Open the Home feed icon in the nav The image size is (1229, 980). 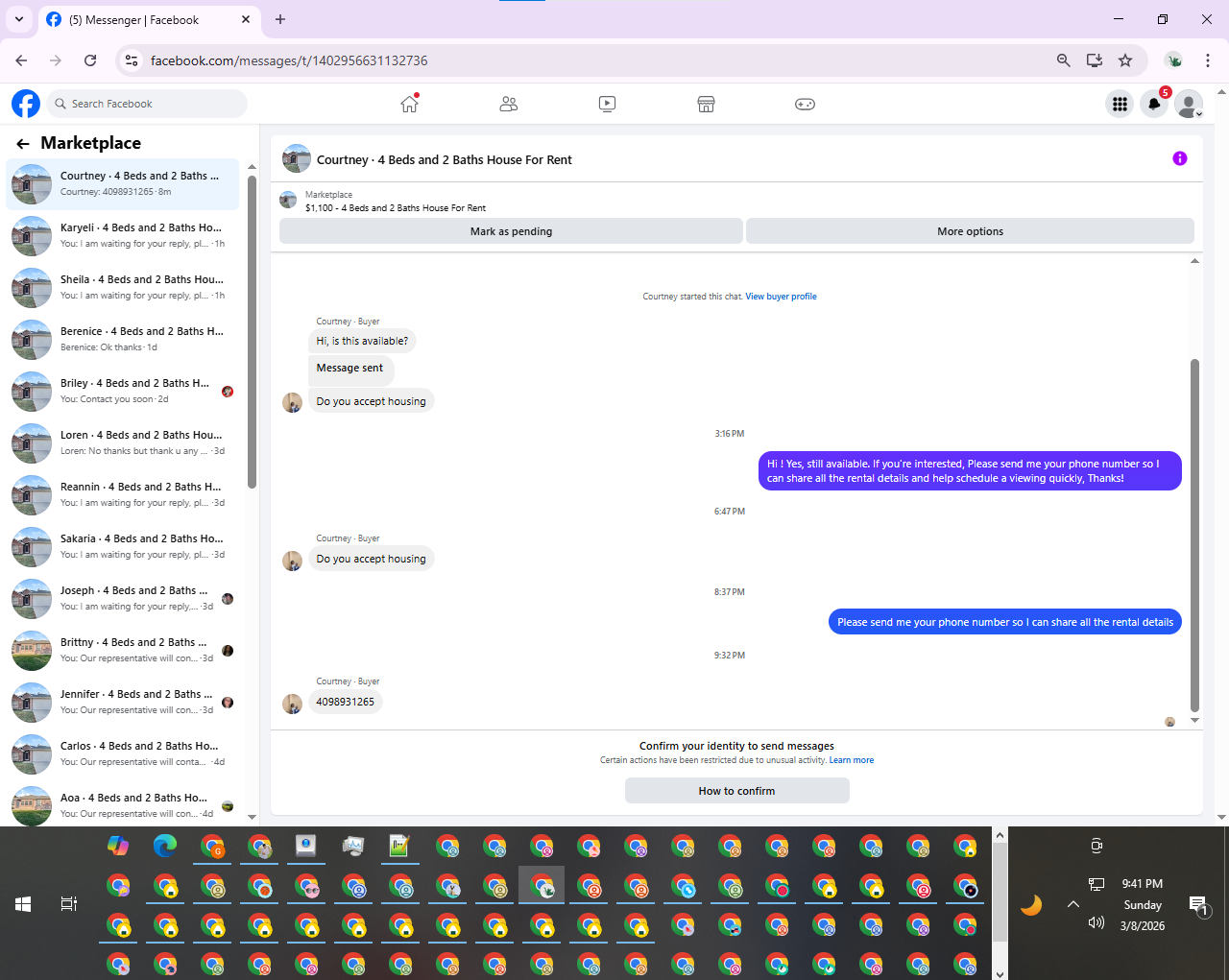(410, 104)
